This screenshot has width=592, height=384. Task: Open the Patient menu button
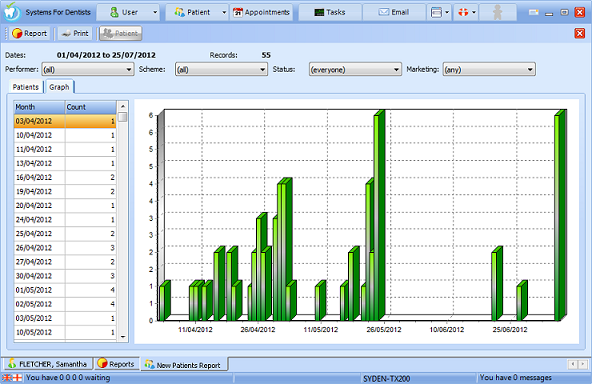pyautogui.click(x=193, y=12)
